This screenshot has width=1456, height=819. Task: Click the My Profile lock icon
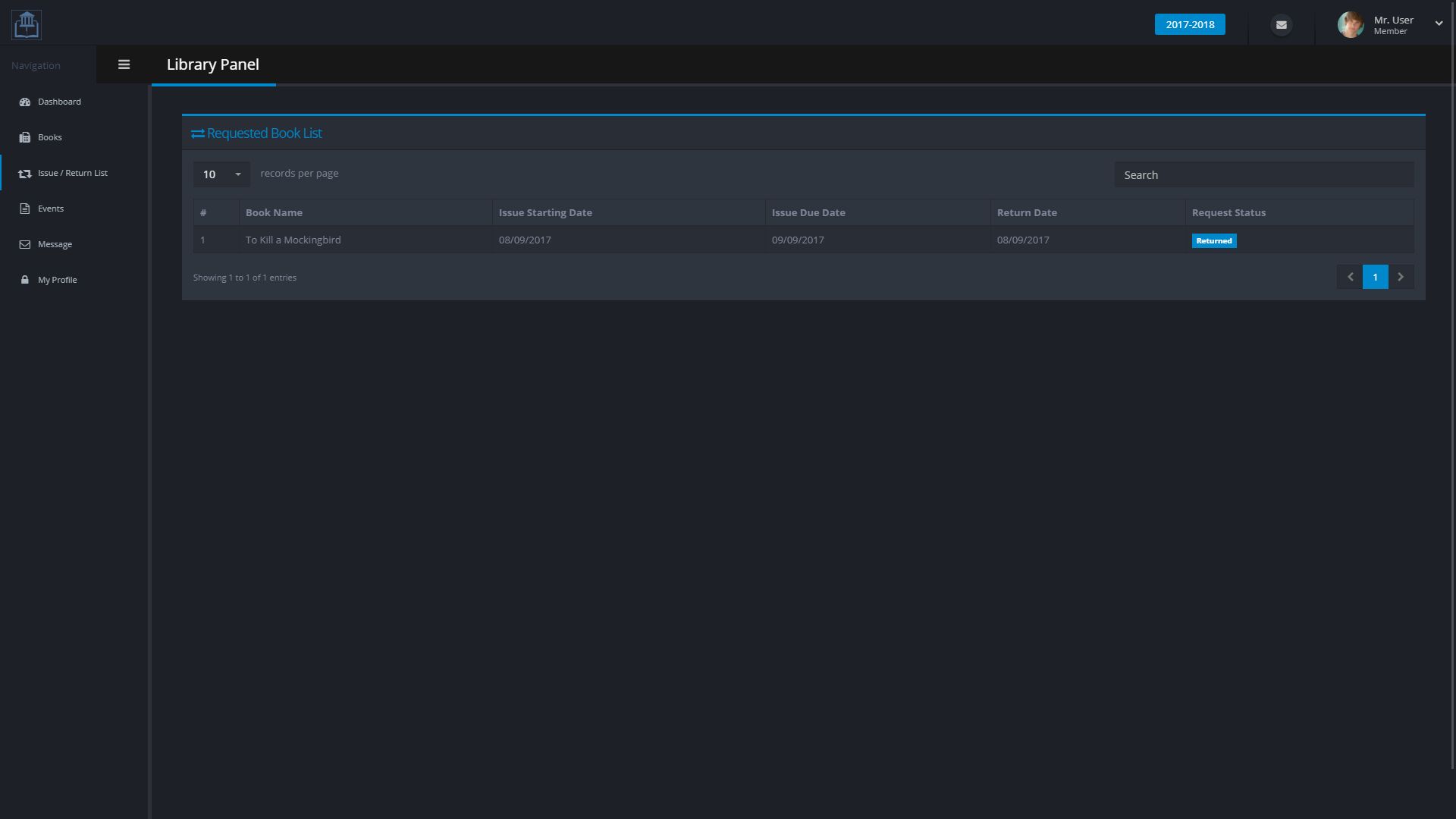[x=24, y=280]
